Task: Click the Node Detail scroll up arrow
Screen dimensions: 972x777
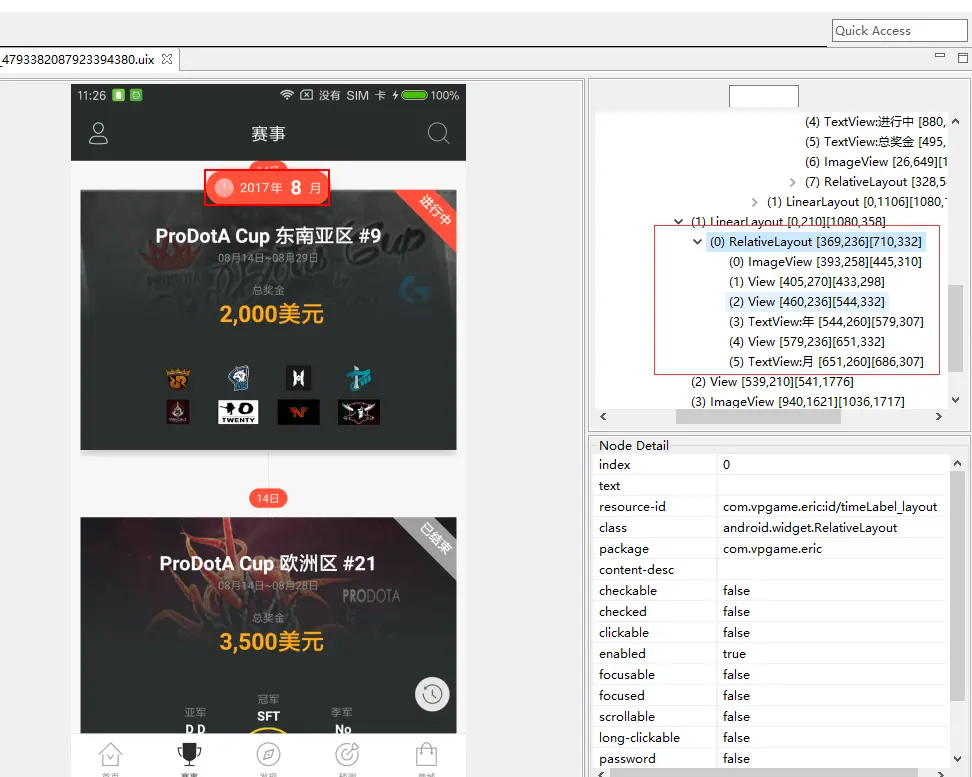Action: [957, 463]
